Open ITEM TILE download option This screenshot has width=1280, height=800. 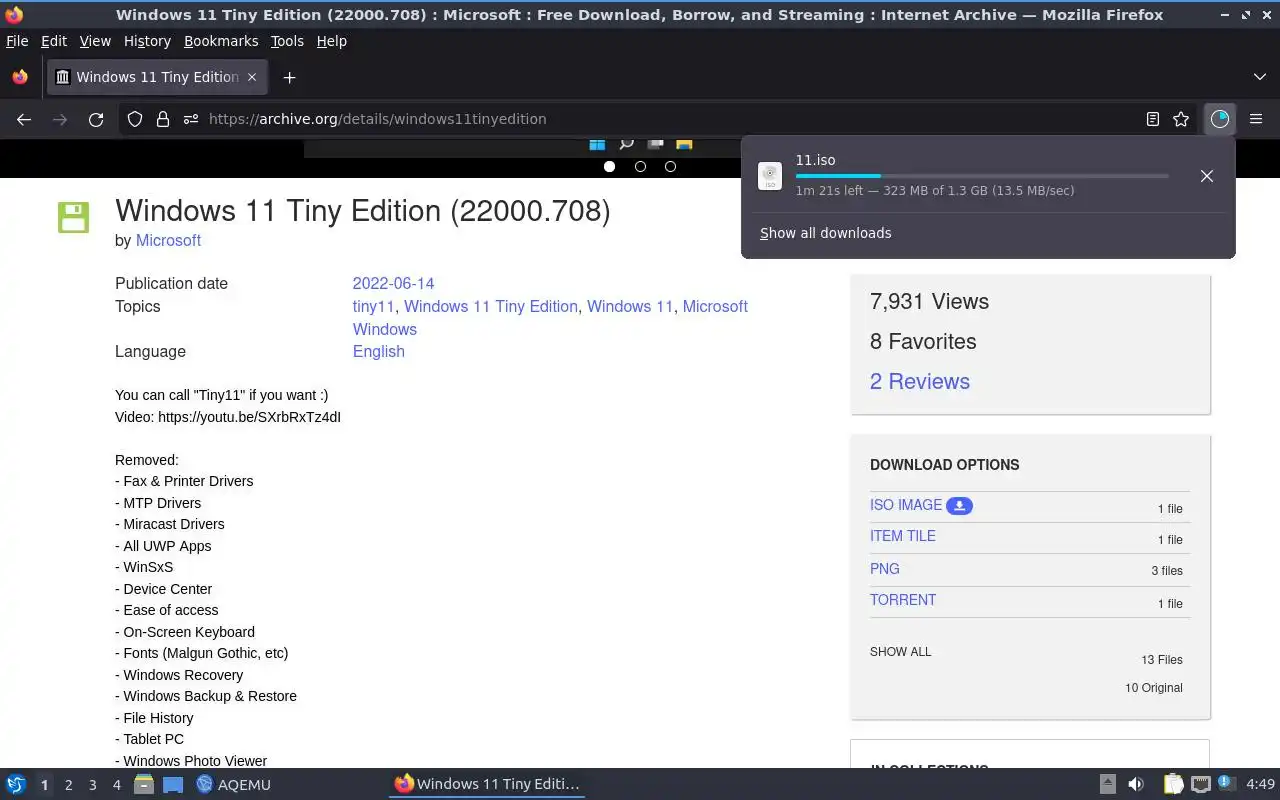tap(903, 536)
